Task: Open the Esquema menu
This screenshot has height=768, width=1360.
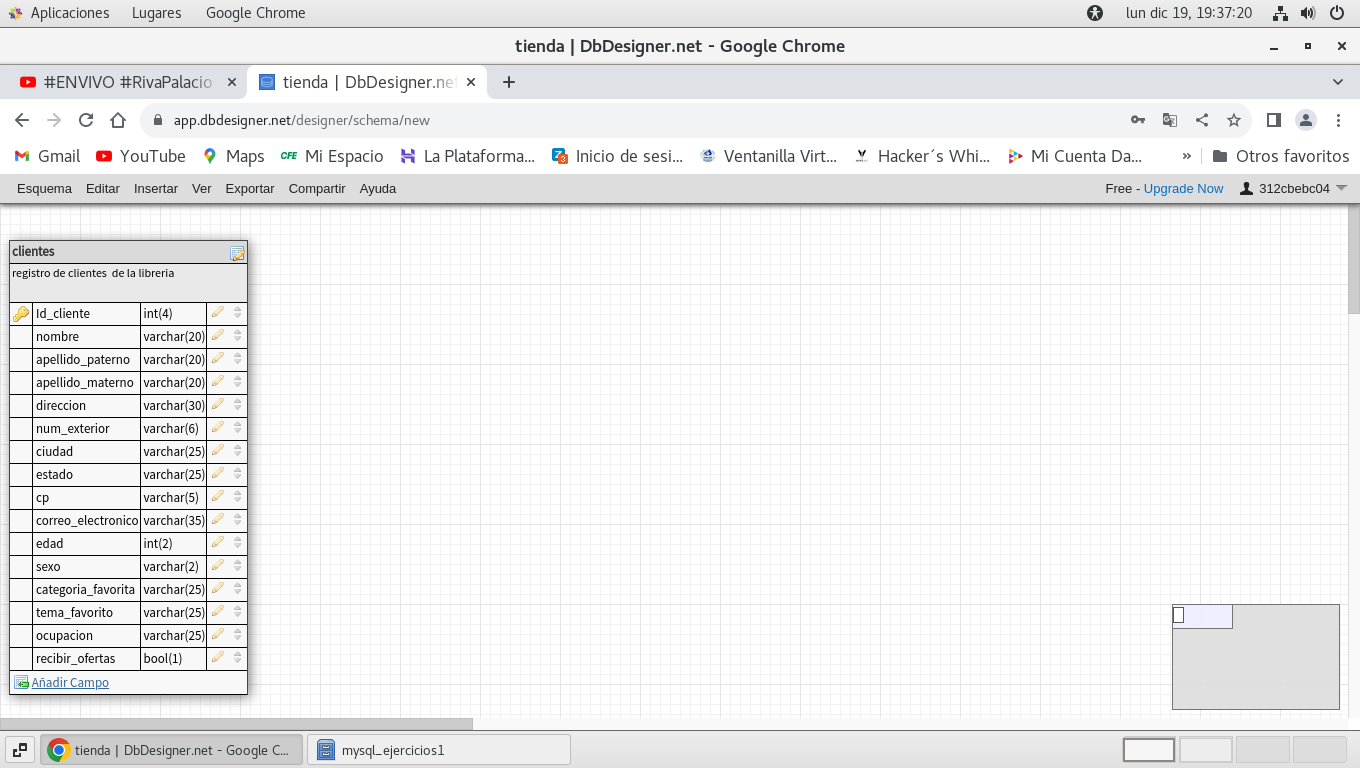Action: coord(44,188)
